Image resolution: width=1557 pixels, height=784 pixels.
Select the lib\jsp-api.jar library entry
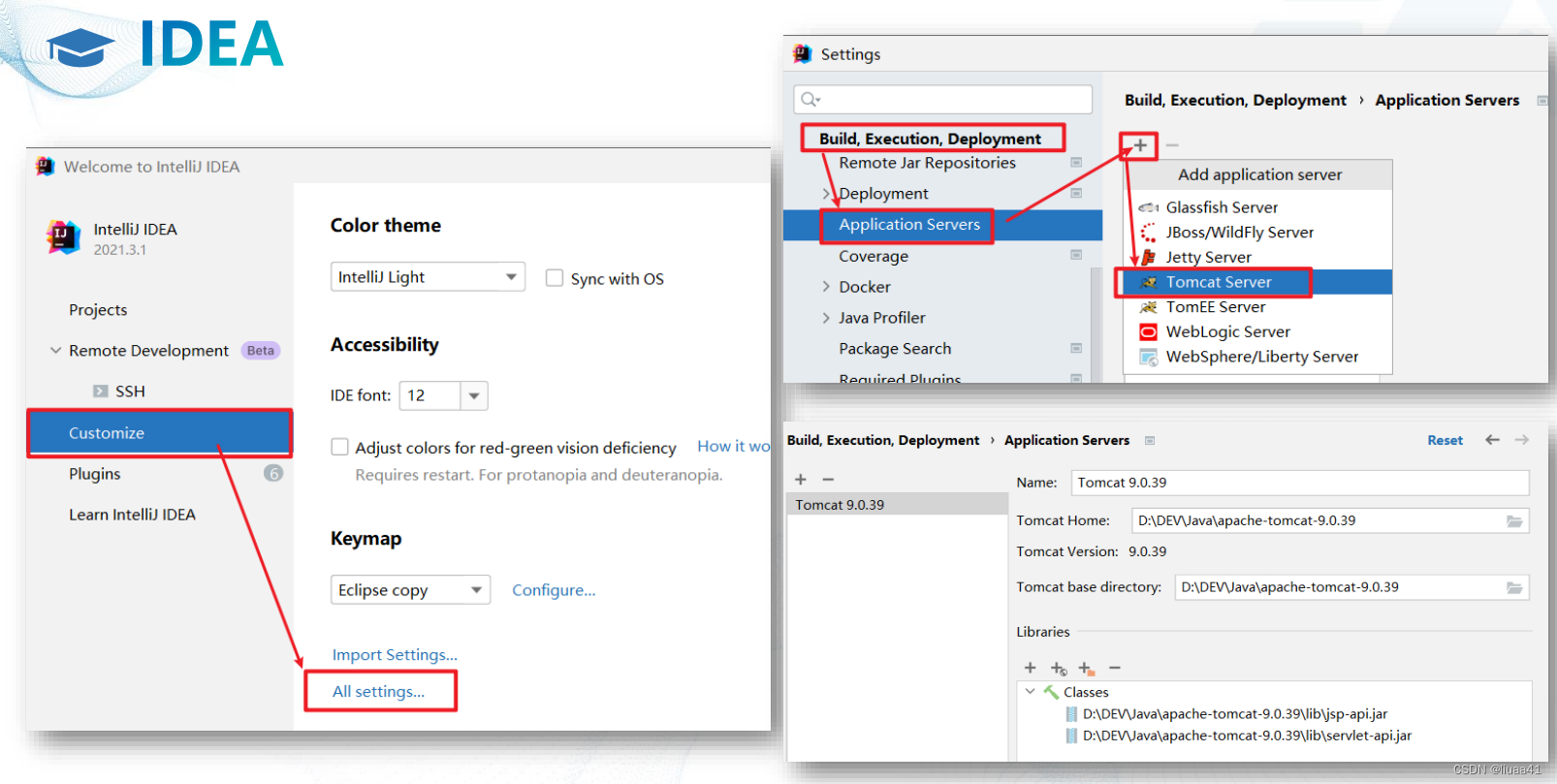1235,714
